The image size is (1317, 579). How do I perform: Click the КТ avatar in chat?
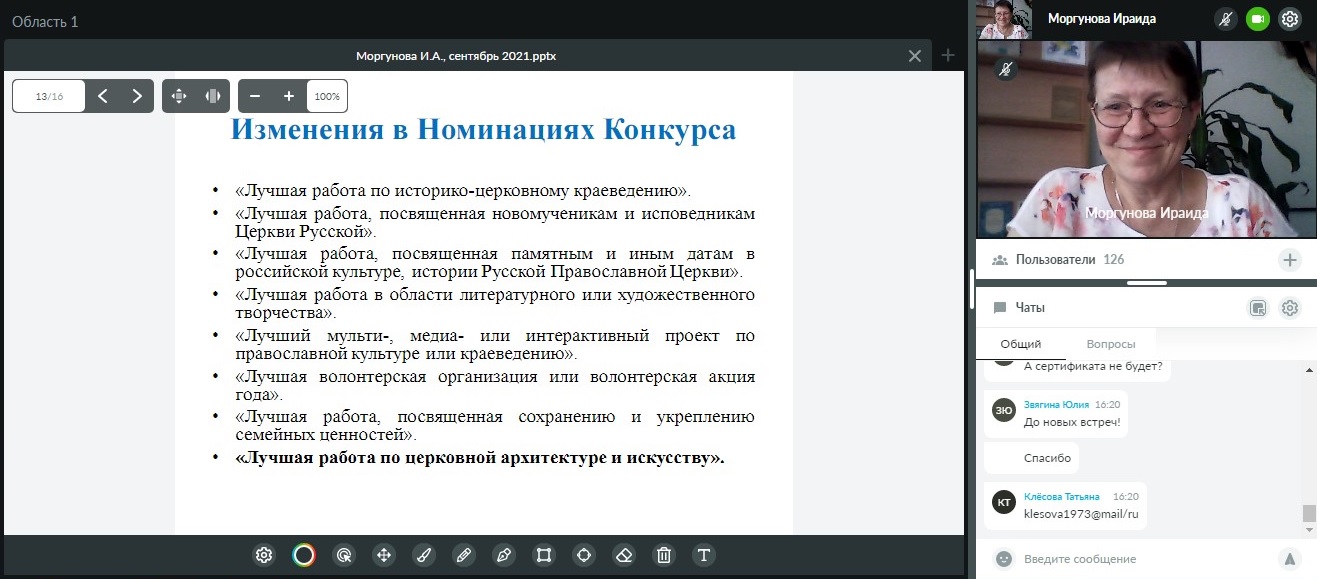pos(1004,502)
